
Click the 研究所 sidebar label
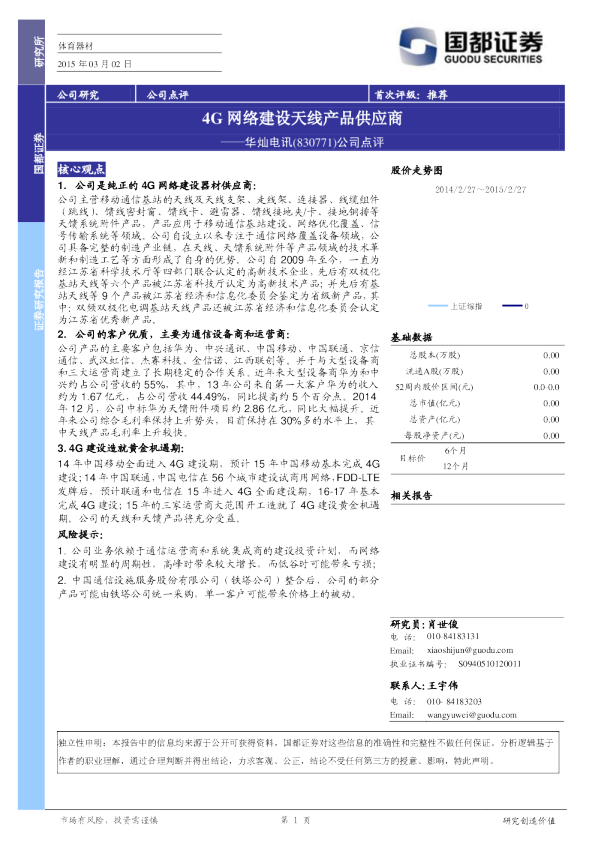point(39,52)
